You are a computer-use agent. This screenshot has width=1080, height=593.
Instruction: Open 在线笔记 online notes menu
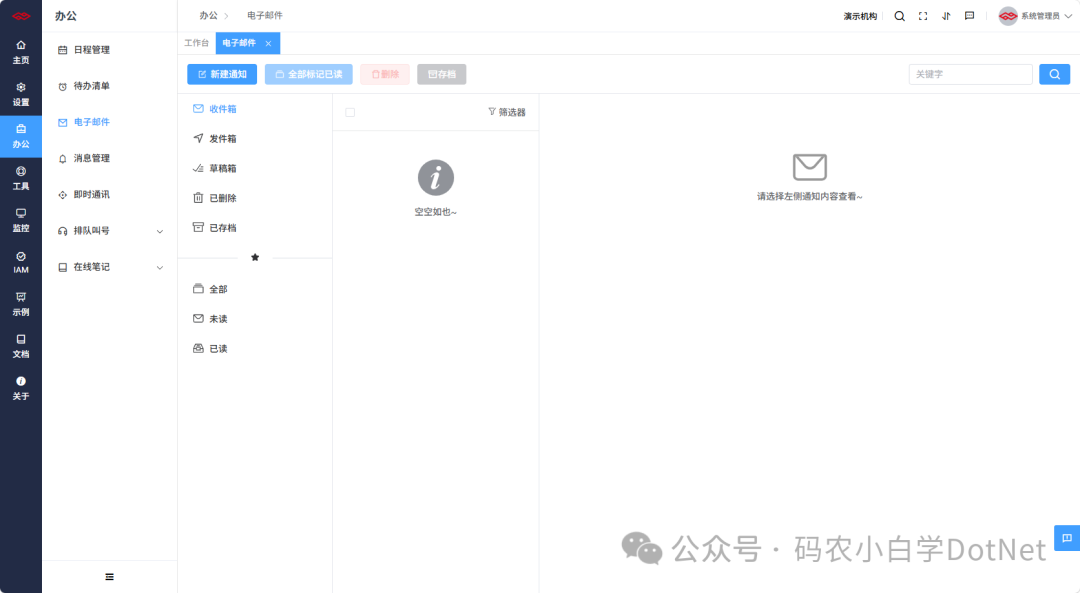tap(110, 267)
